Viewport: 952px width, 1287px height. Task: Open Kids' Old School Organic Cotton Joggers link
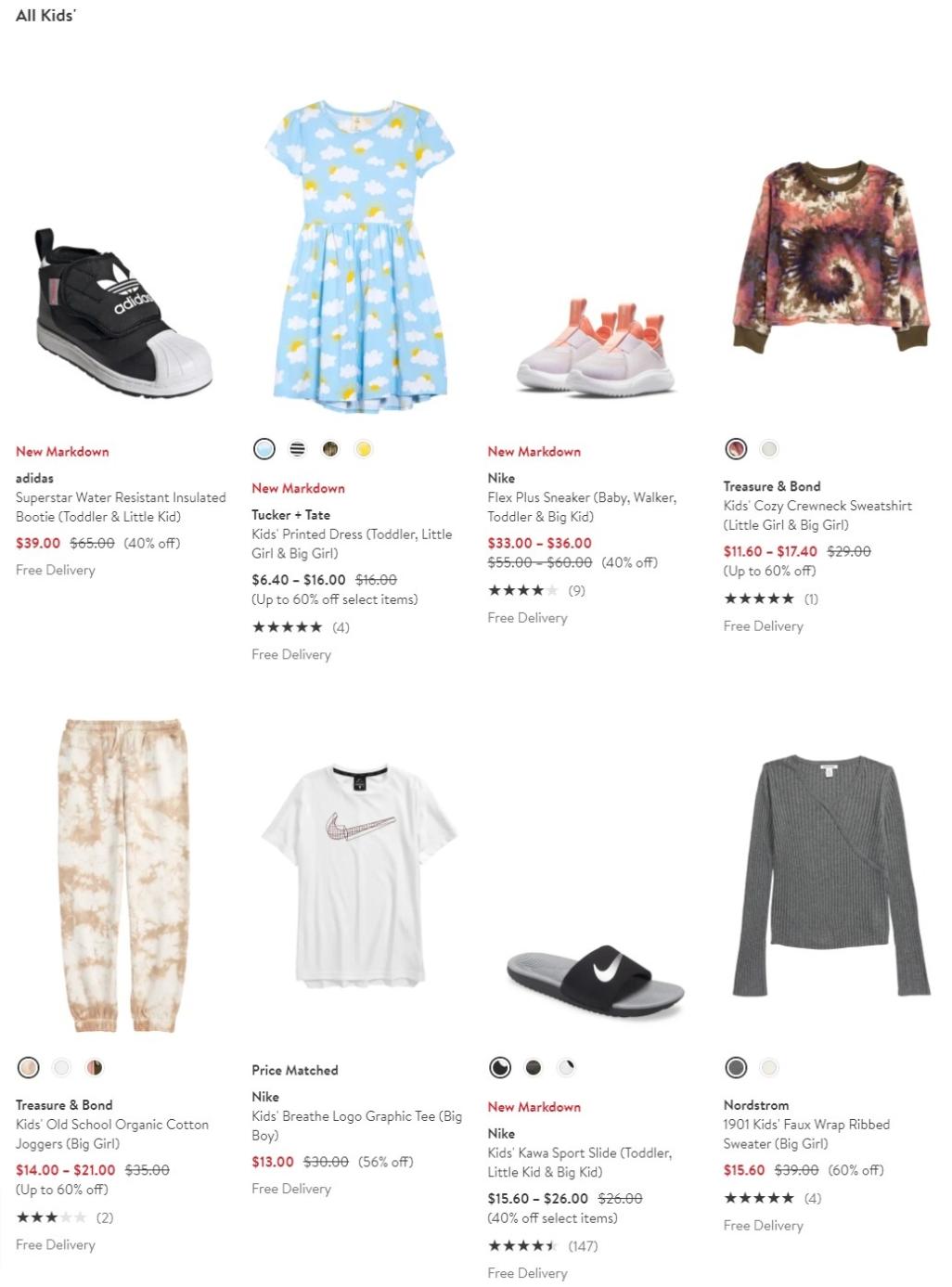[x=112, y=1134]
